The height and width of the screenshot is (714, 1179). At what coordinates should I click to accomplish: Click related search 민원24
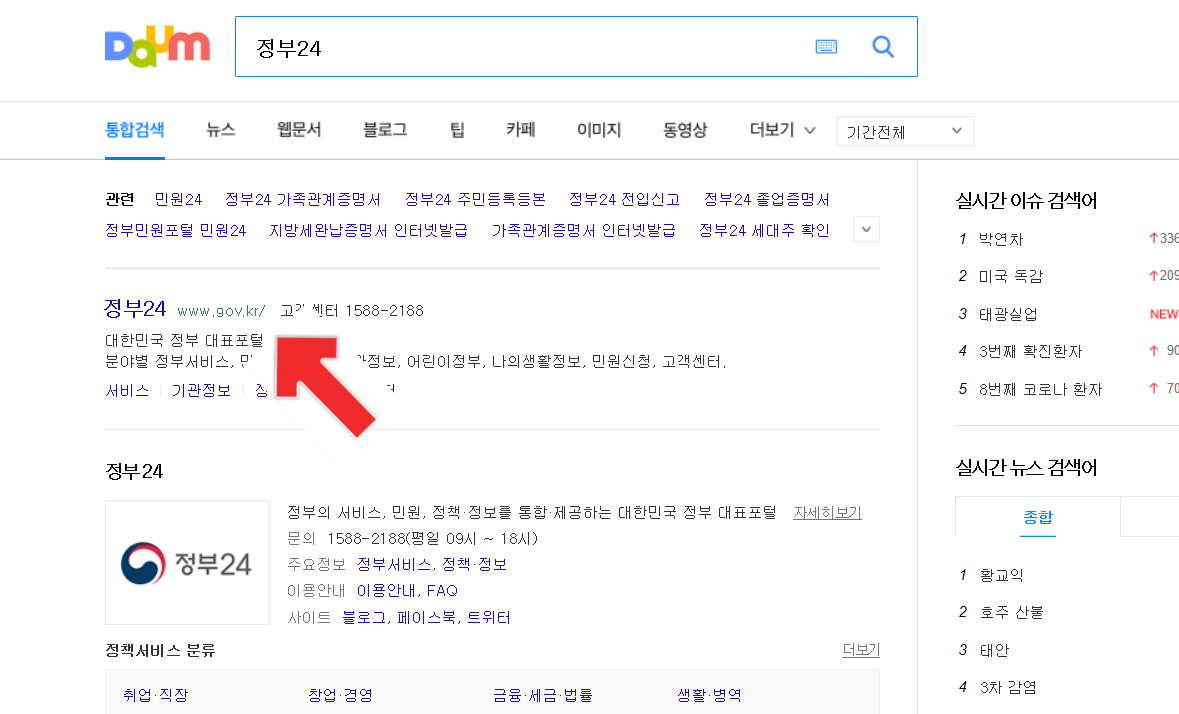coord(178,199)
